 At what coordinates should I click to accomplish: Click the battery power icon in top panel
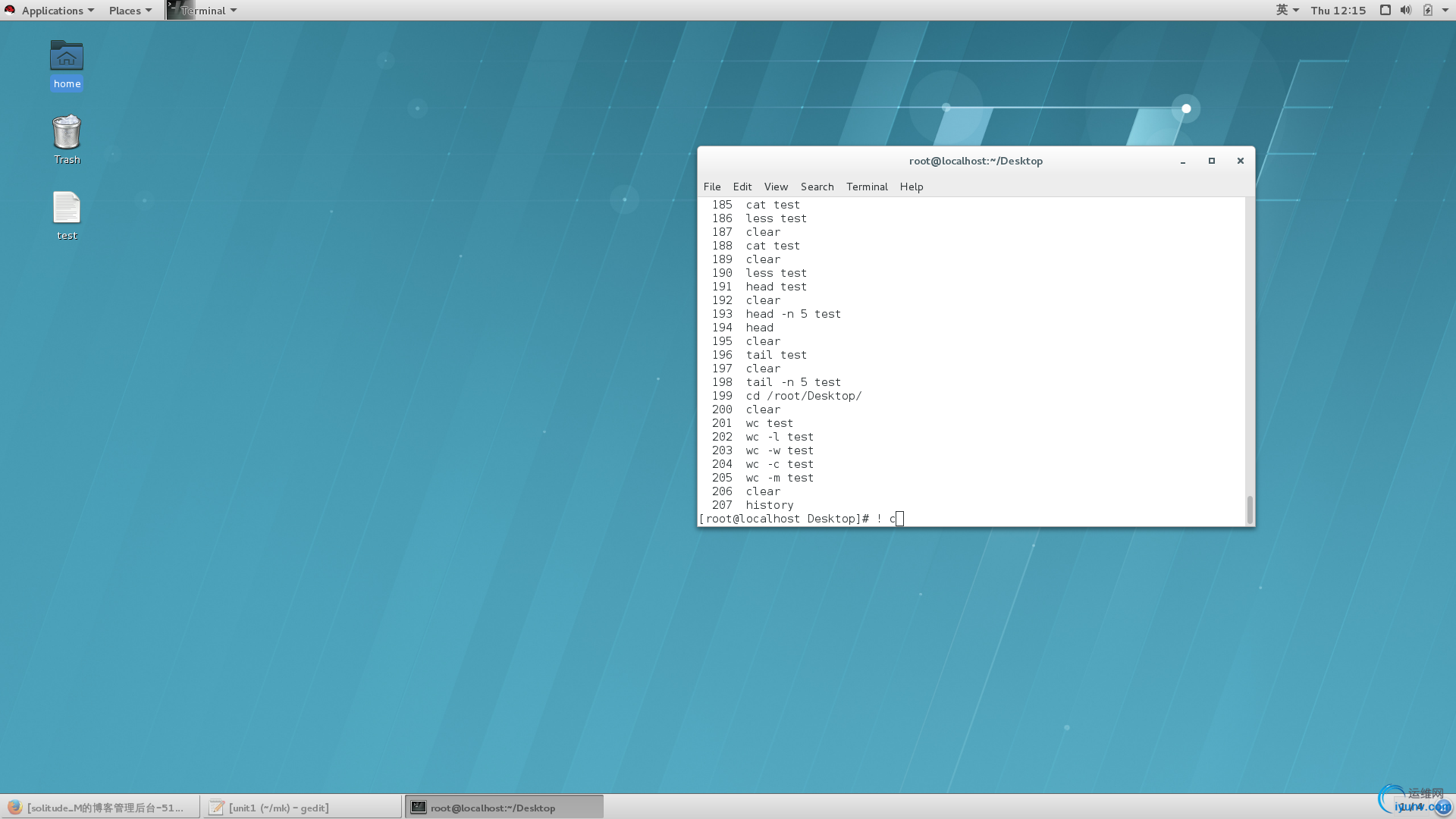pyautogui.click(x=1428, y=10)
